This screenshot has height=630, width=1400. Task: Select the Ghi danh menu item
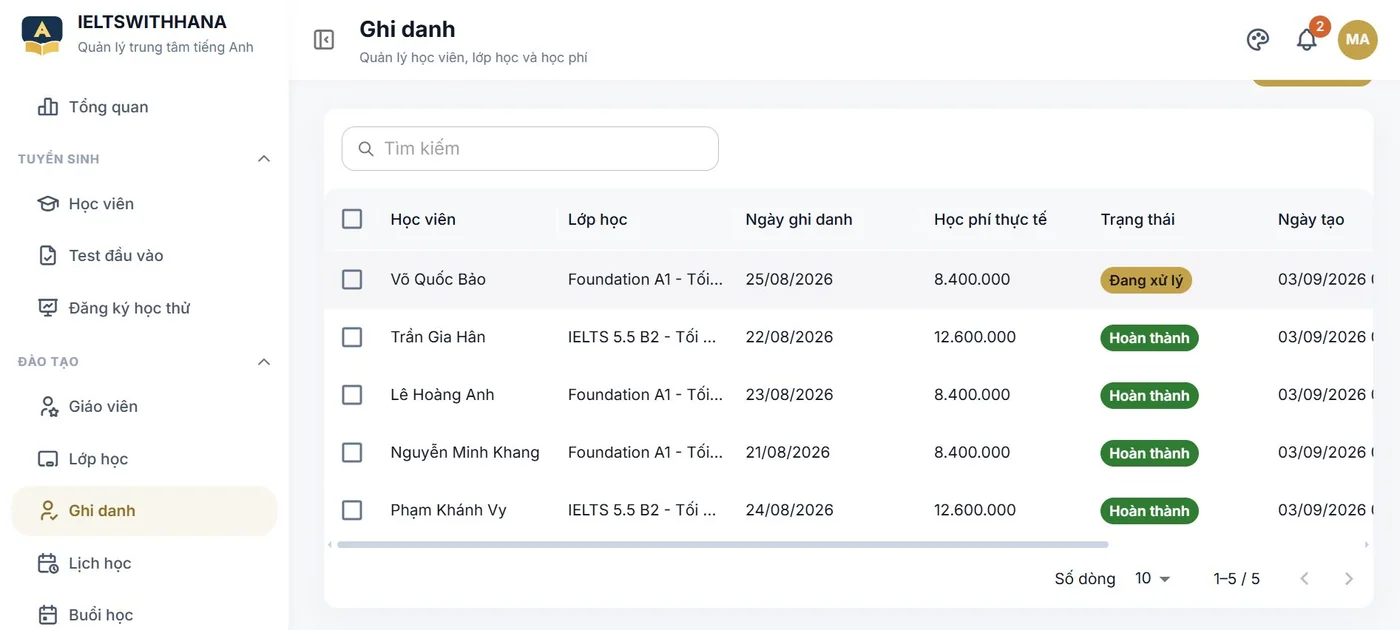click(144, 511)
